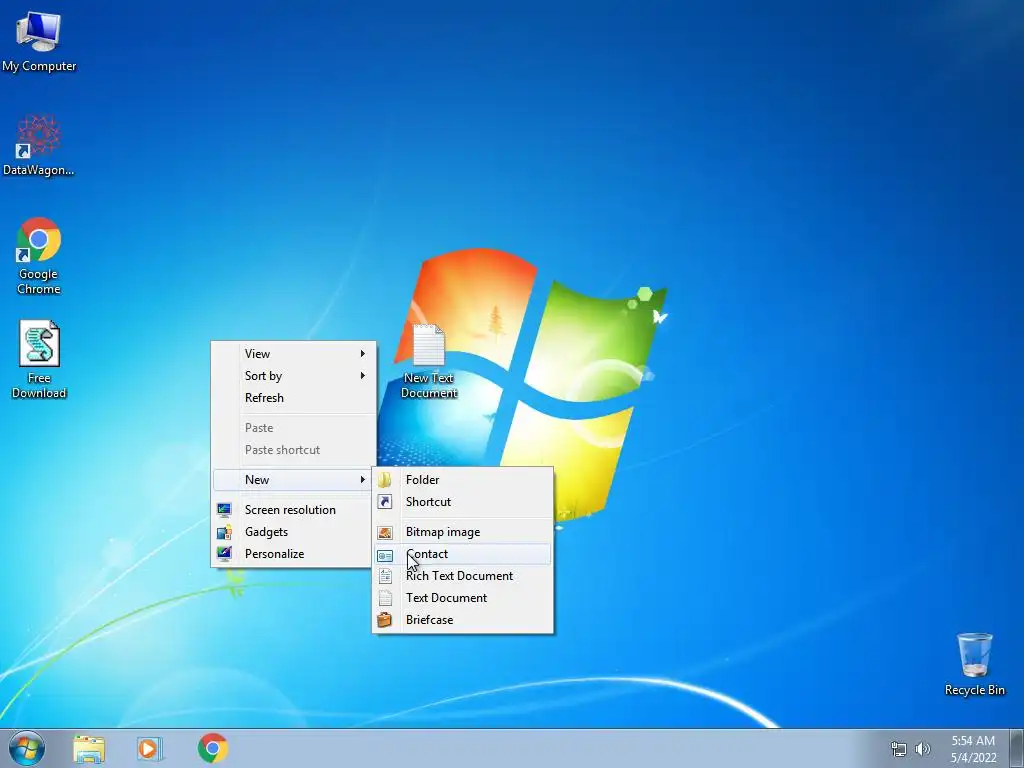Create a new Shortcut from submenu
Viewport: 1024px width, 768px height.
pos(463,502)
